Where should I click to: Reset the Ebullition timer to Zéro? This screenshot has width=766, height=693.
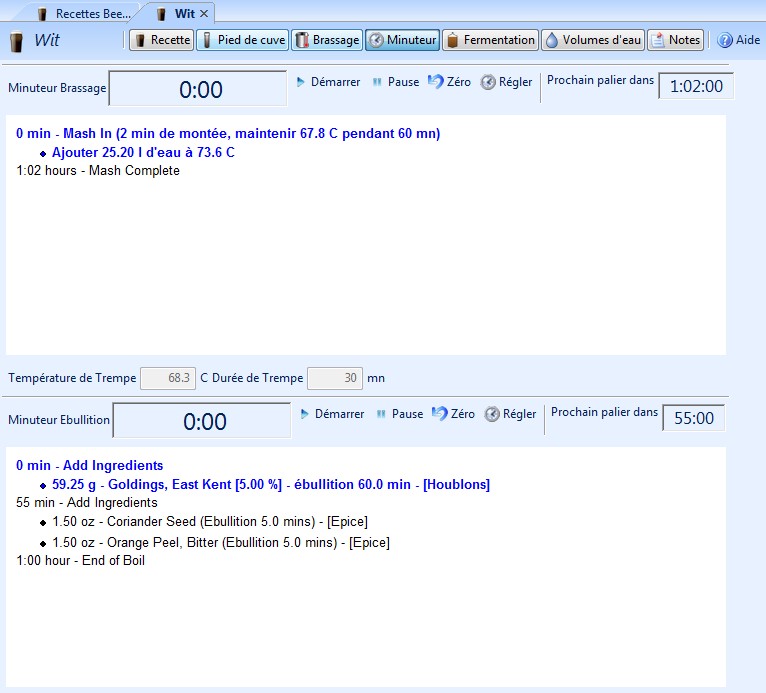pos(454,414)
